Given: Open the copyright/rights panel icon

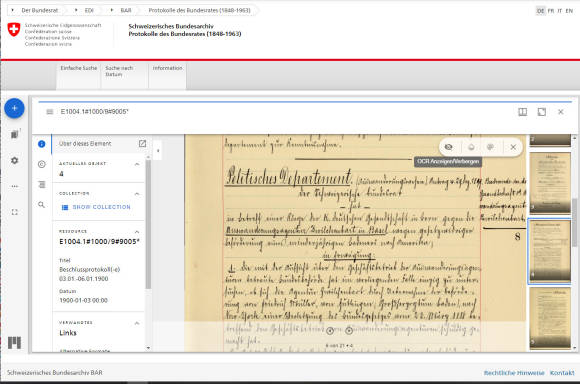Looking at the screenshot, I should (x=41, y=164).
